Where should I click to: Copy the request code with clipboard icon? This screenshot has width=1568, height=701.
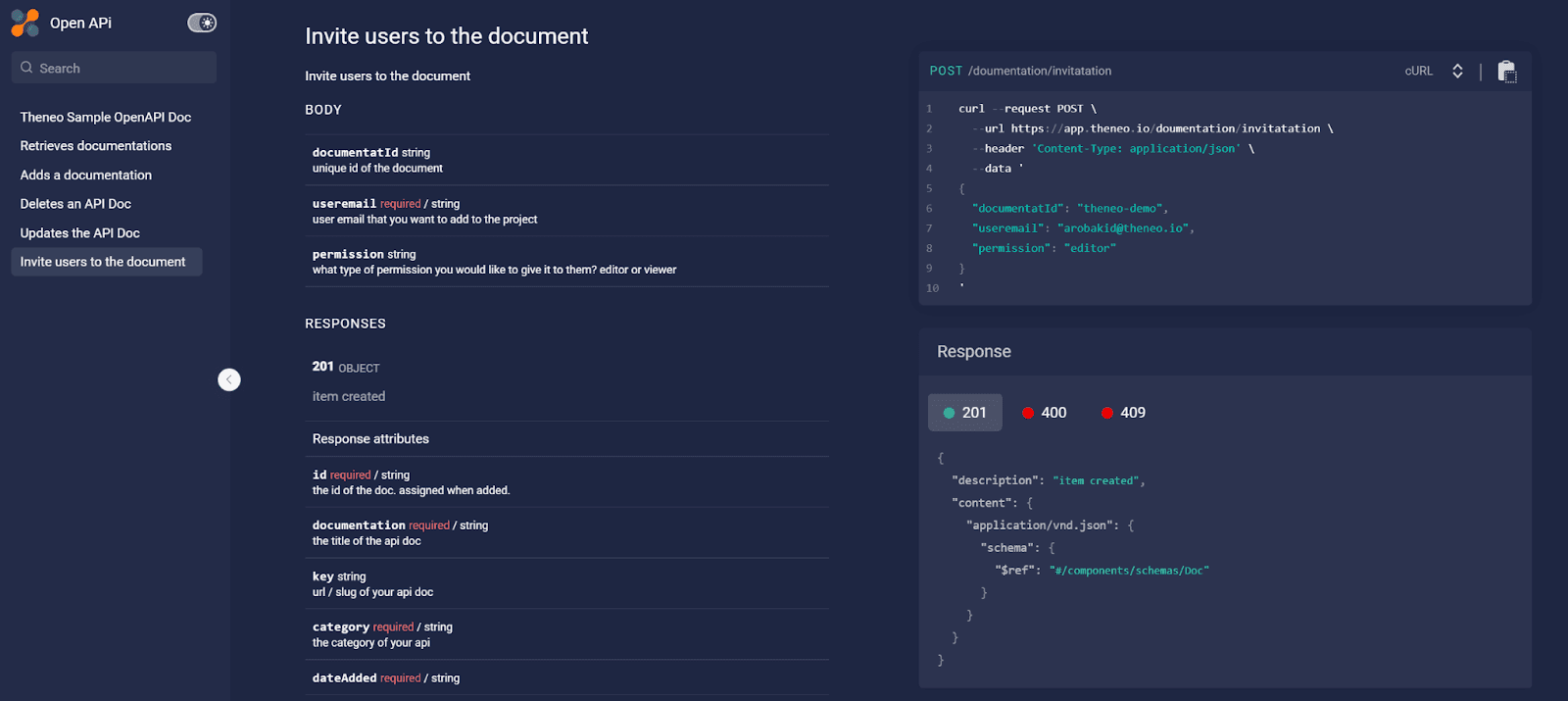coord(1507,71)
